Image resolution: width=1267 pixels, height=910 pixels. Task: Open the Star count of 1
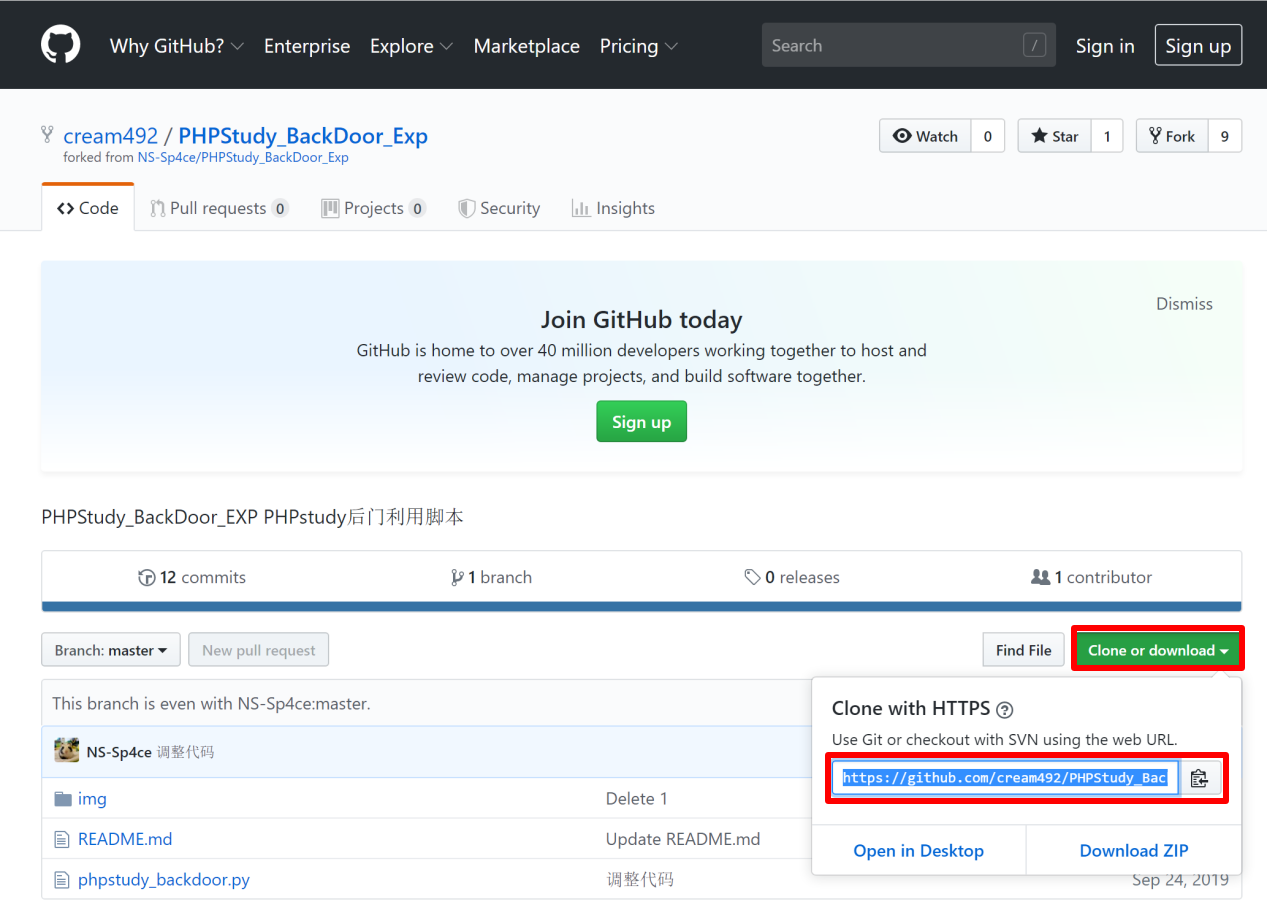(x=1107, y=136)
